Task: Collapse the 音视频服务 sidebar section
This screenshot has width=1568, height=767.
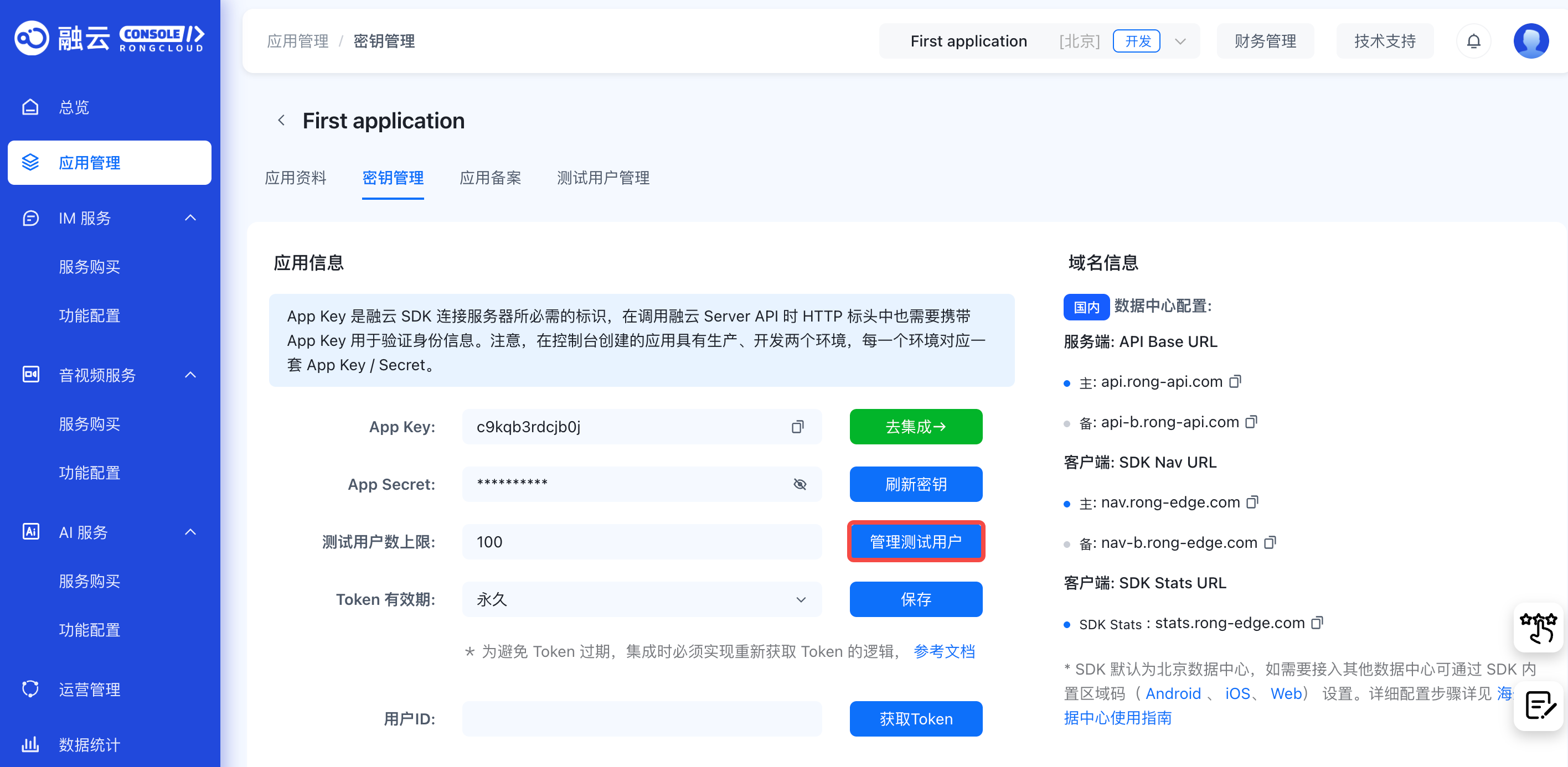Action: (x=190, y=375)
